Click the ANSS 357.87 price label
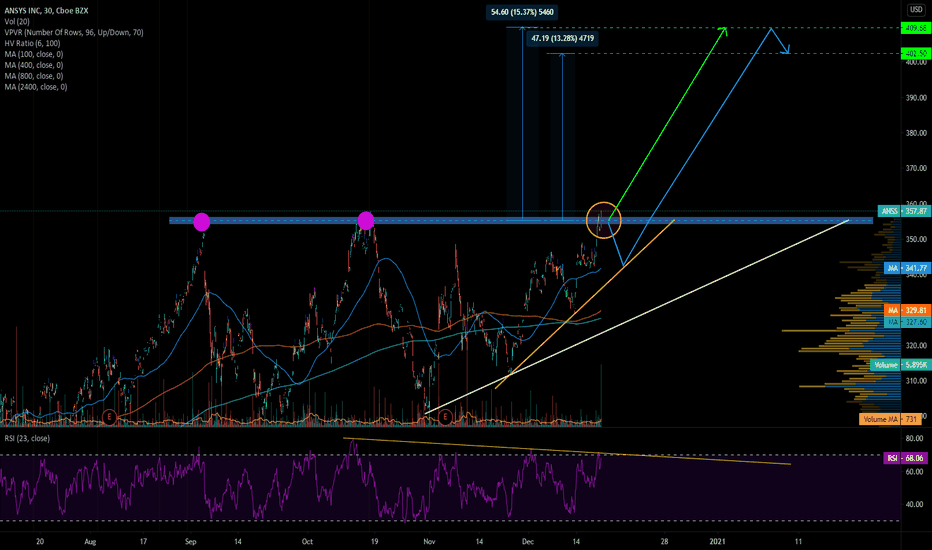 (903, 211)
